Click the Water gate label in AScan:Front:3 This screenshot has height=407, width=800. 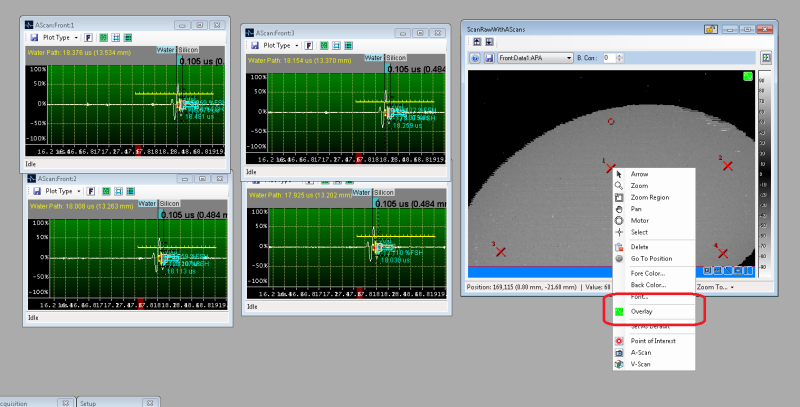point(373,58)
